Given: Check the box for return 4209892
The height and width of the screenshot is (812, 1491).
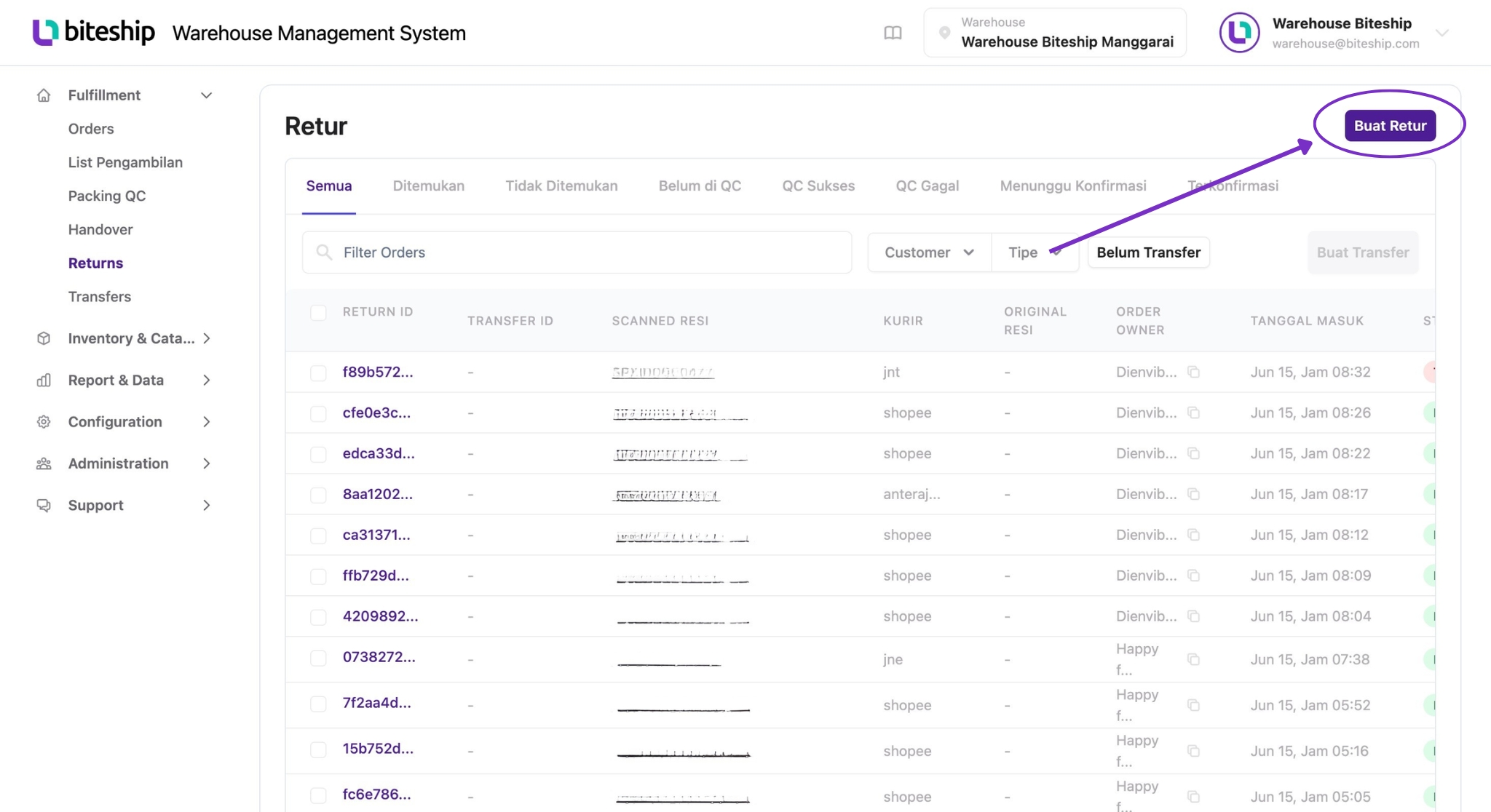Looking at the screenshot, I should click(318, 618).
